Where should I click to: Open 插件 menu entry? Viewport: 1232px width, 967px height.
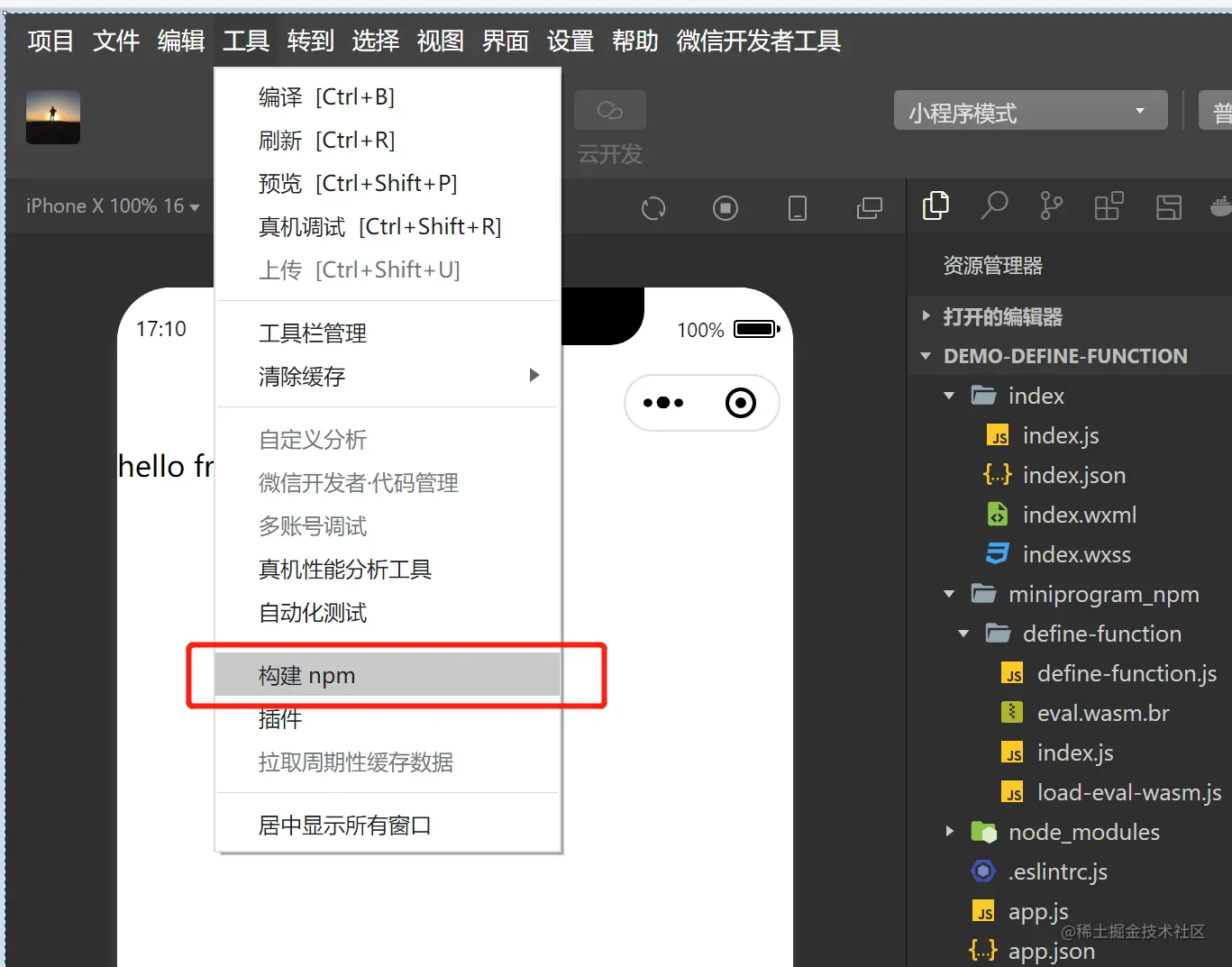388,718
